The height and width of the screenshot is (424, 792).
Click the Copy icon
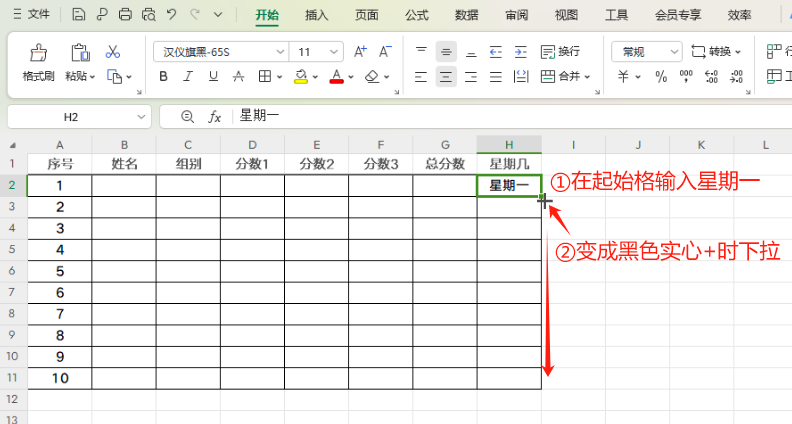point(115,77)
